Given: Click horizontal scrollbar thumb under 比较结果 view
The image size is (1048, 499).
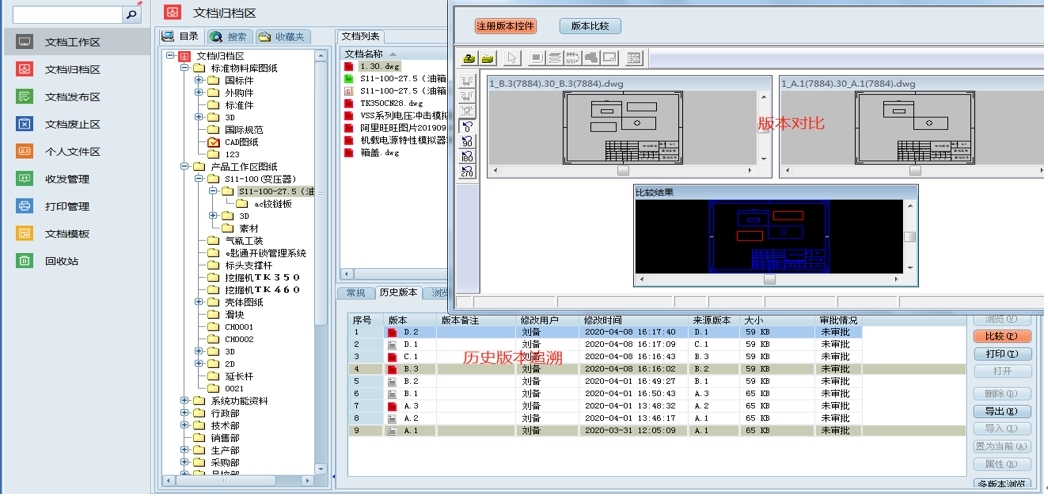Looking at the screenshot, I should pyautogui.click(x=770, y=279).
